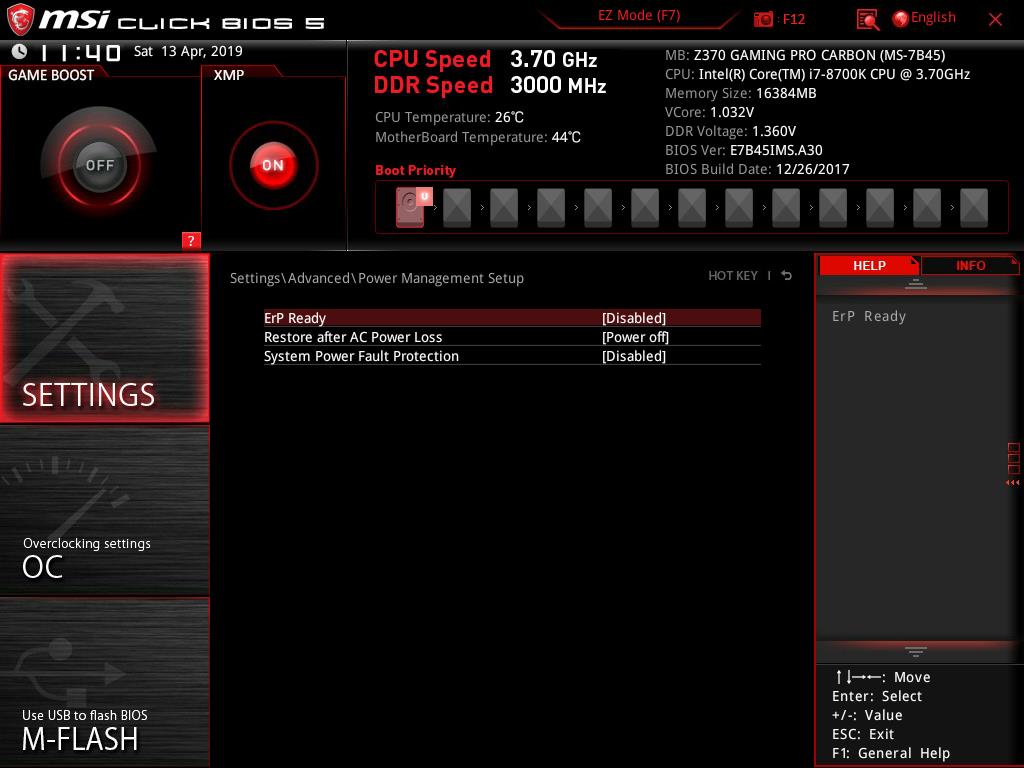Click the HOT KEY label
Screen dimensions: 1024x768
[733, 276]
